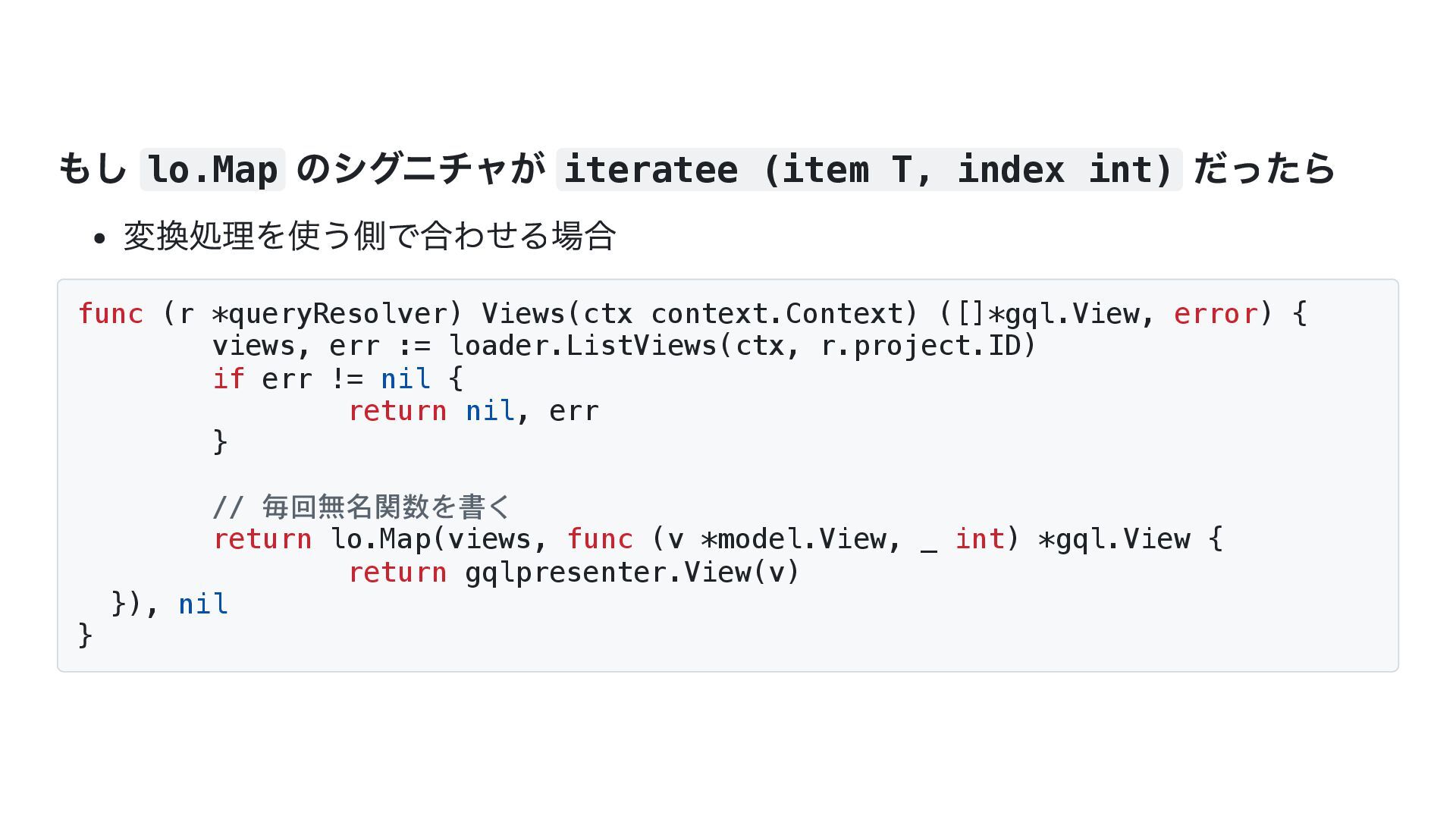This screenshot has width=1456, height=819.
Task: Click the lo.Map inline code in heading
Action: (x=213, y=169)
